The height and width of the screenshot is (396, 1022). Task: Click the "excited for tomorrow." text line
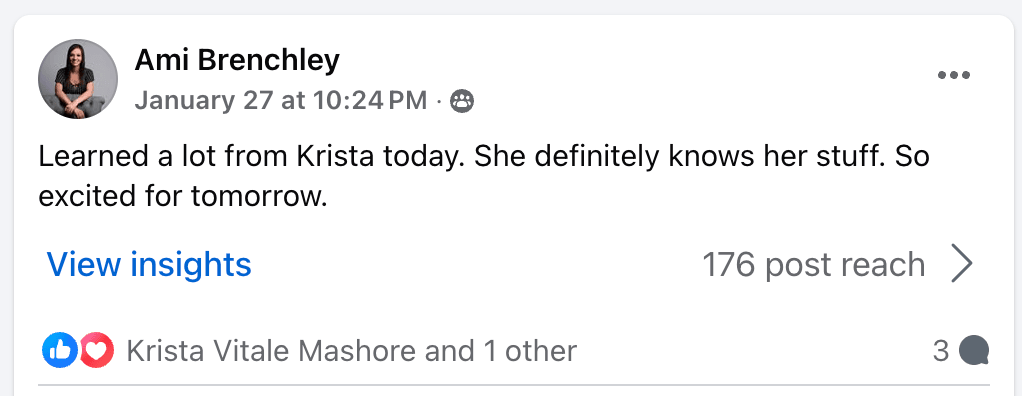click(x=182, y=195)
